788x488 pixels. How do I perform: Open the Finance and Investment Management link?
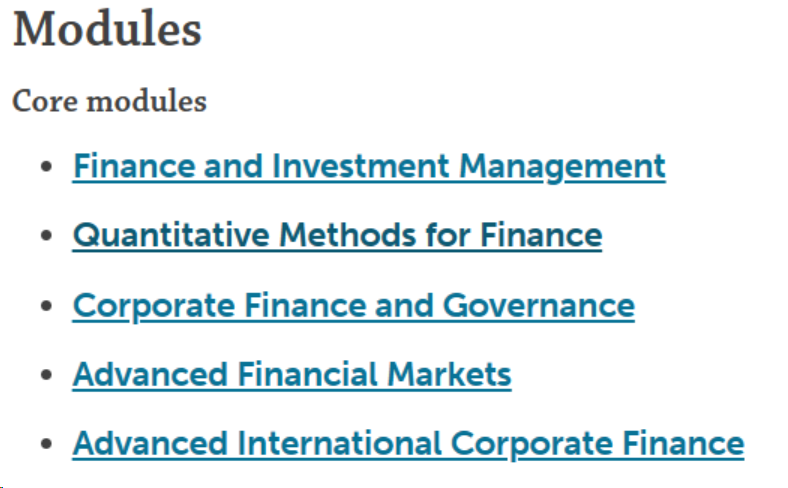pyautogui.click(x=368, y=165)
